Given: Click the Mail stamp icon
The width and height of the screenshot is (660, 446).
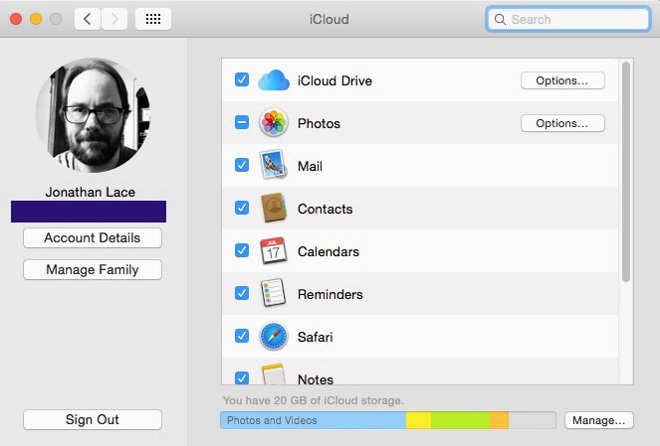Looking at the screenshot, I should point(273,165).
